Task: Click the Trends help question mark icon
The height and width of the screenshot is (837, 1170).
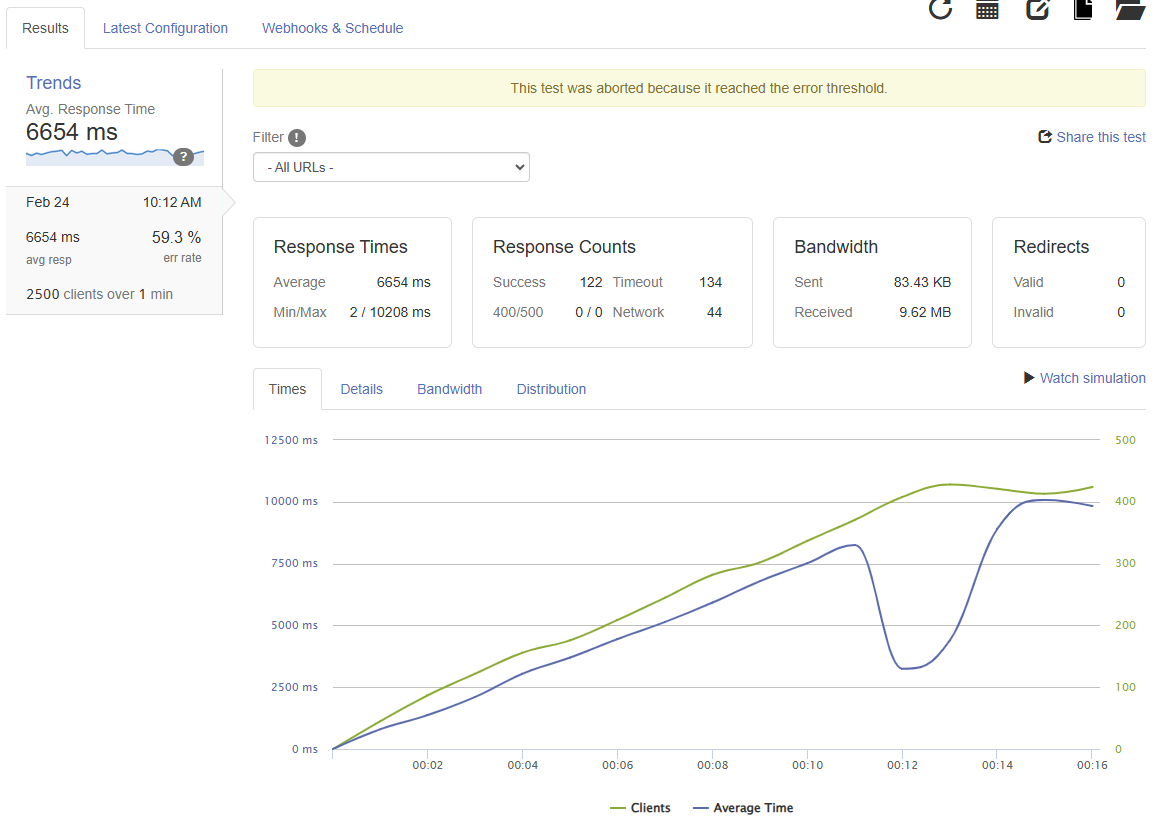Action: point(183,156)
